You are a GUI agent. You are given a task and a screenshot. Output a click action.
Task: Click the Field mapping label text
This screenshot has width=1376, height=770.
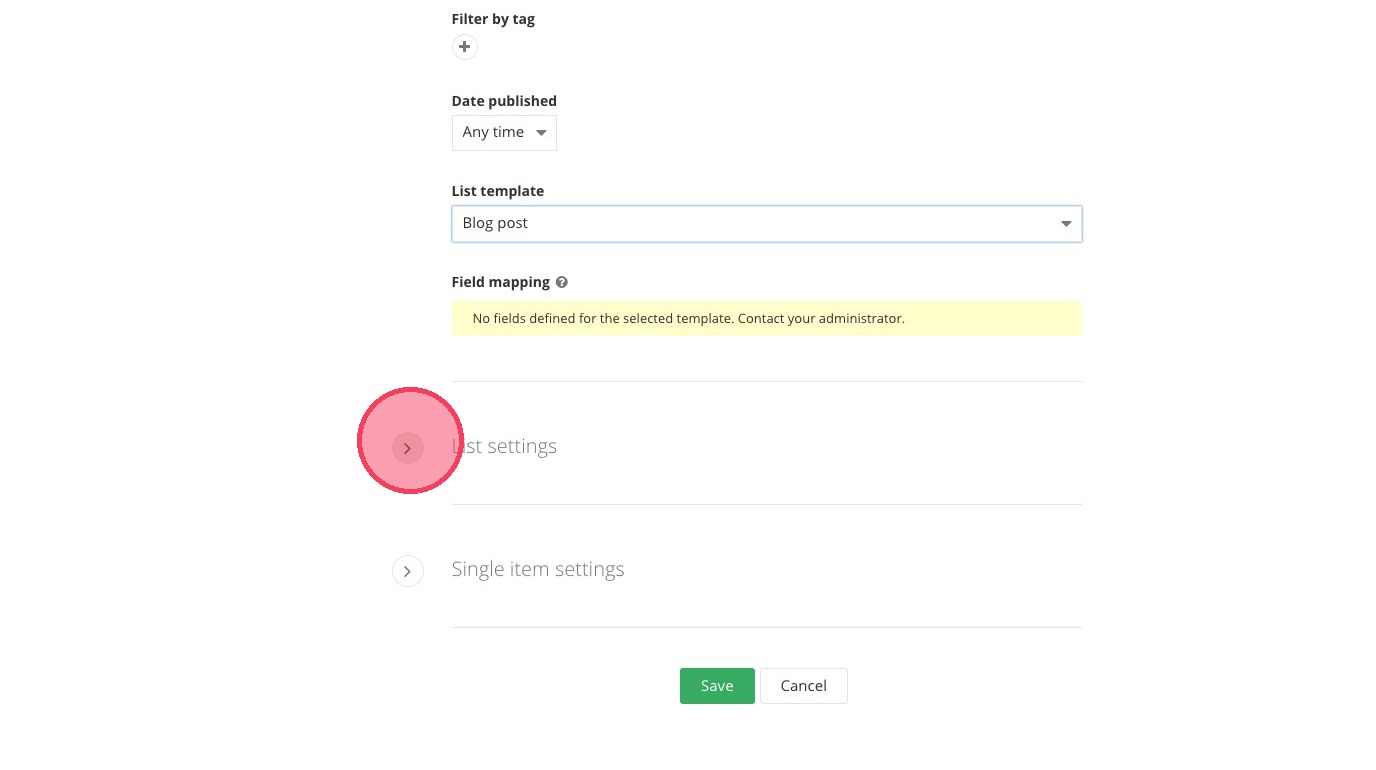[x=500, y=282]
